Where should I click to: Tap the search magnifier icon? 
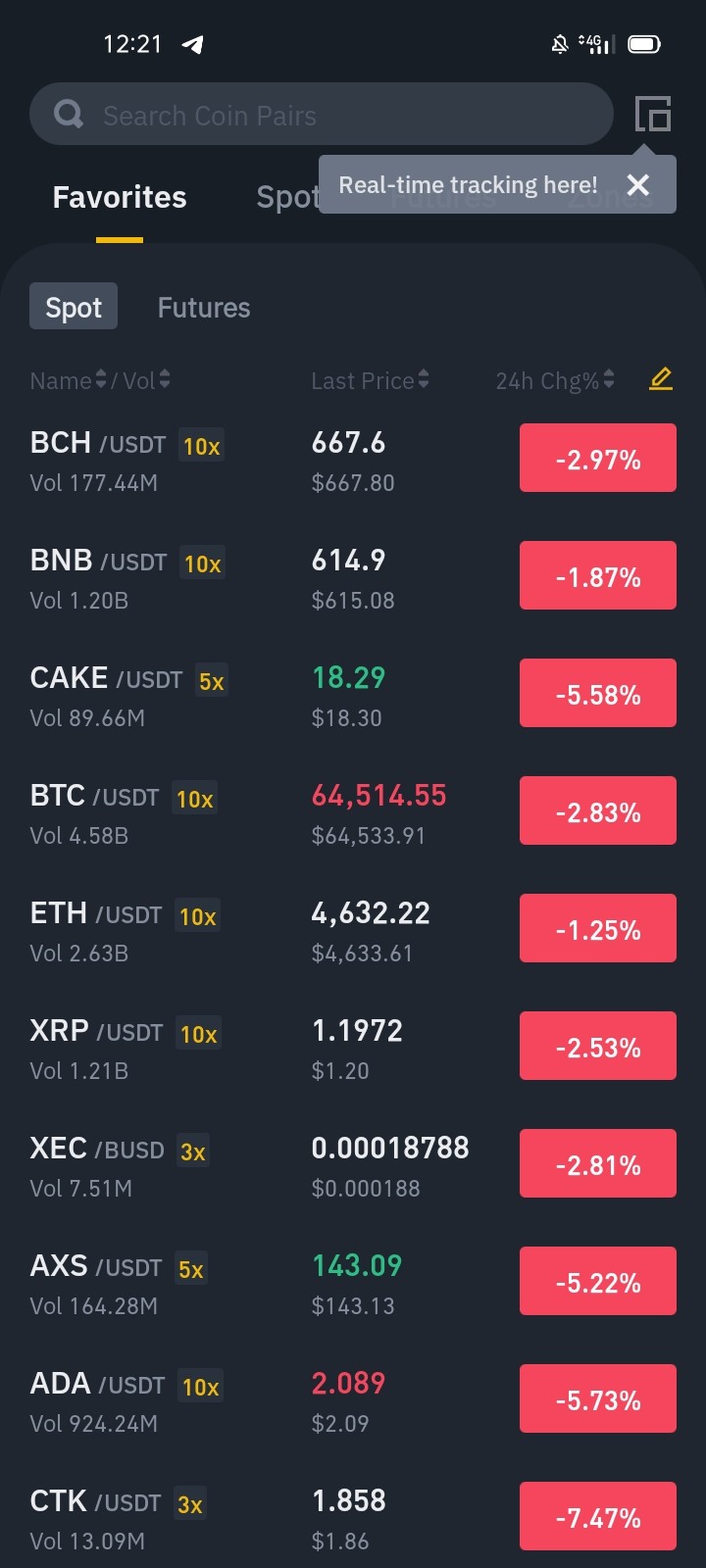69,115
